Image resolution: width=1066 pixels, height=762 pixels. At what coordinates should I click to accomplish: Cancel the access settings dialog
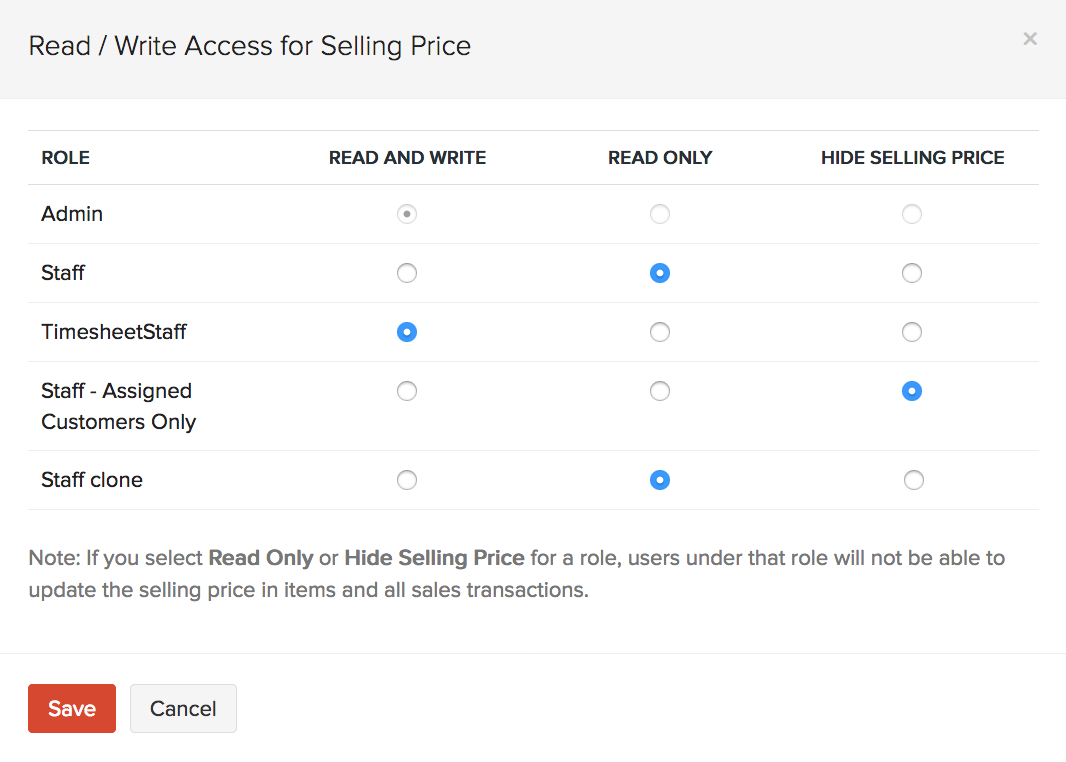(x=183, y=708)
